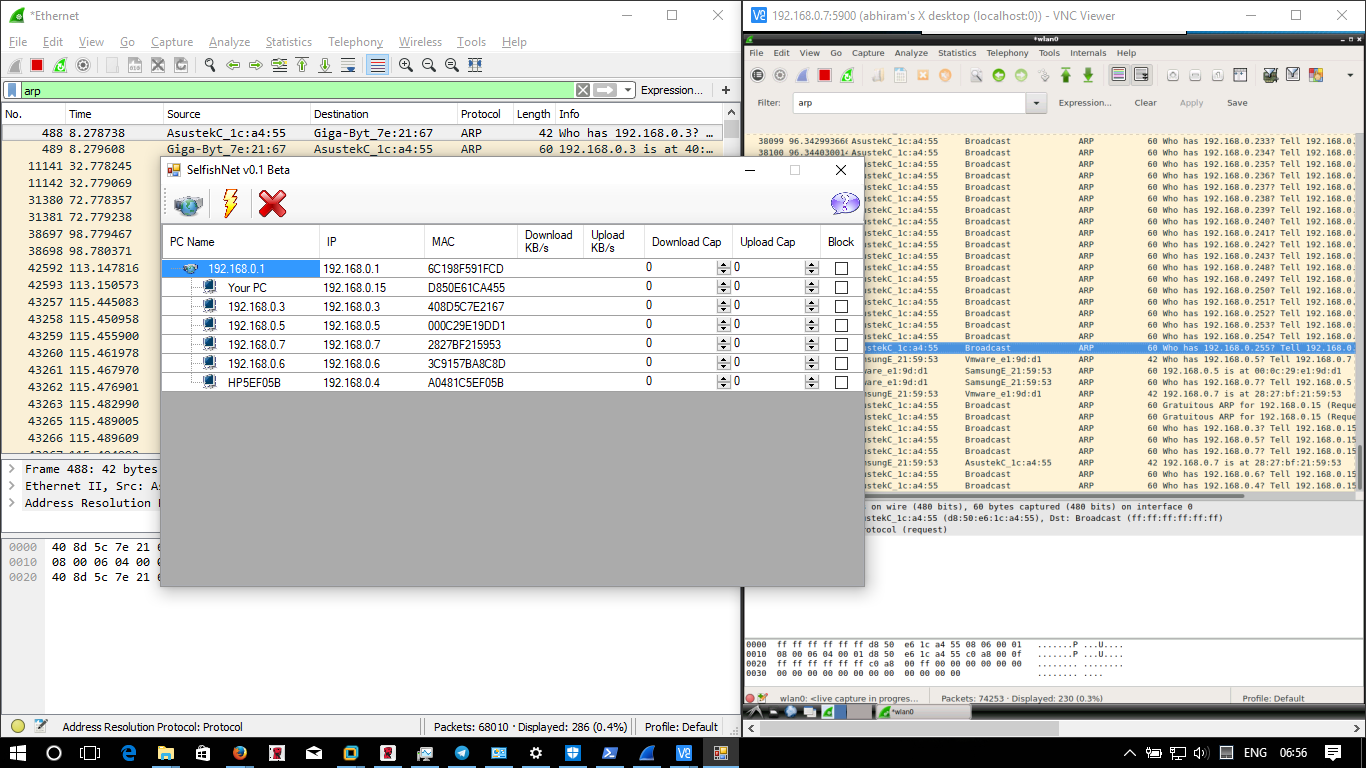Jump to last packet in Ethernet window
Image resolution: width=1366 pixels, height=768 pixels.
(x=325, y=65)
